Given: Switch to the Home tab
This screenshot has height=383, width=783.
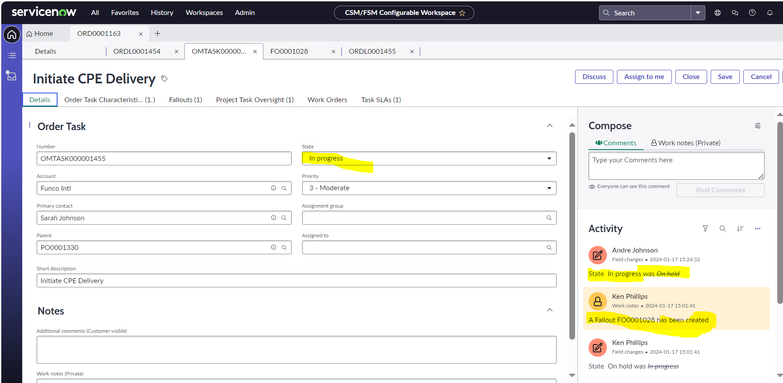Looking at the screenshot, I should point(39,33).
